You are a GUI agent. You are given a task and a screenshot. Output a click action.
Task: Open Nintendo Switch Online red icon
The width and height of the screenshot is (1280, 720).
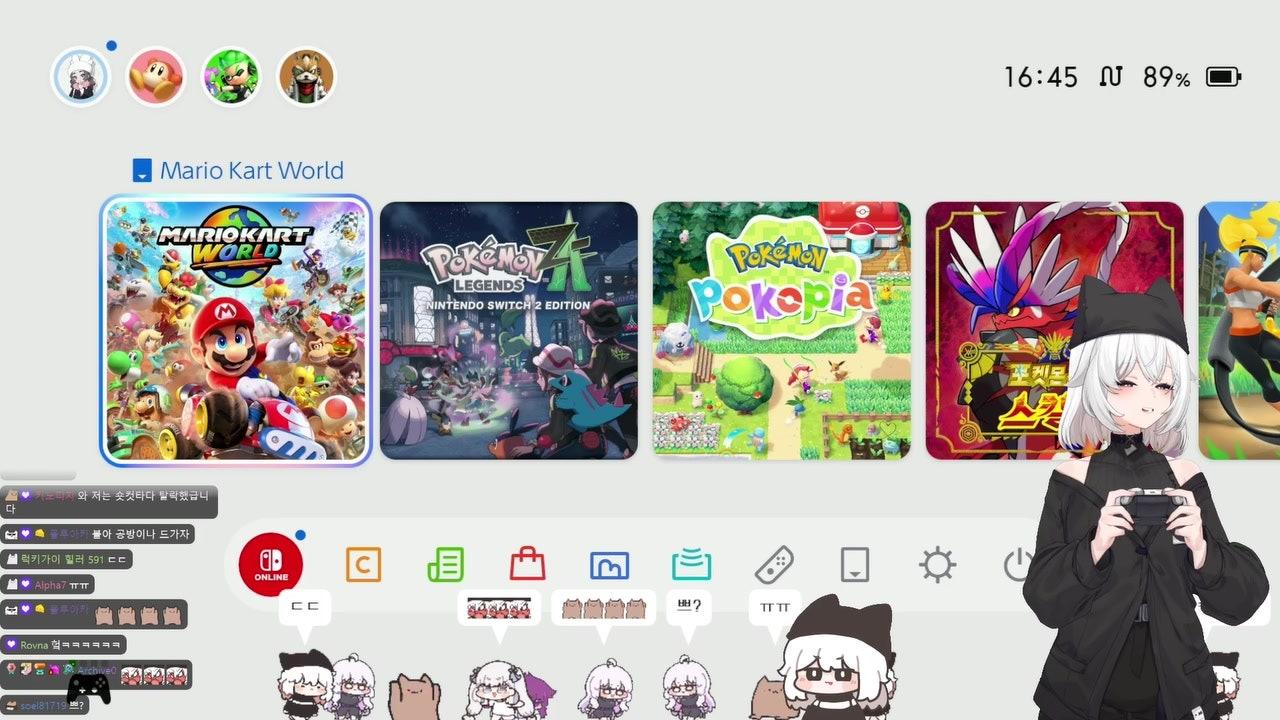270,566
